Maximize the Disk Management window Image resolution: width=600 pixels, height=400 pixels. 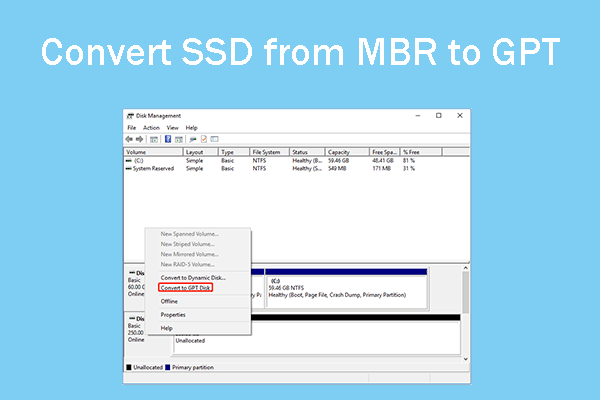439,116
